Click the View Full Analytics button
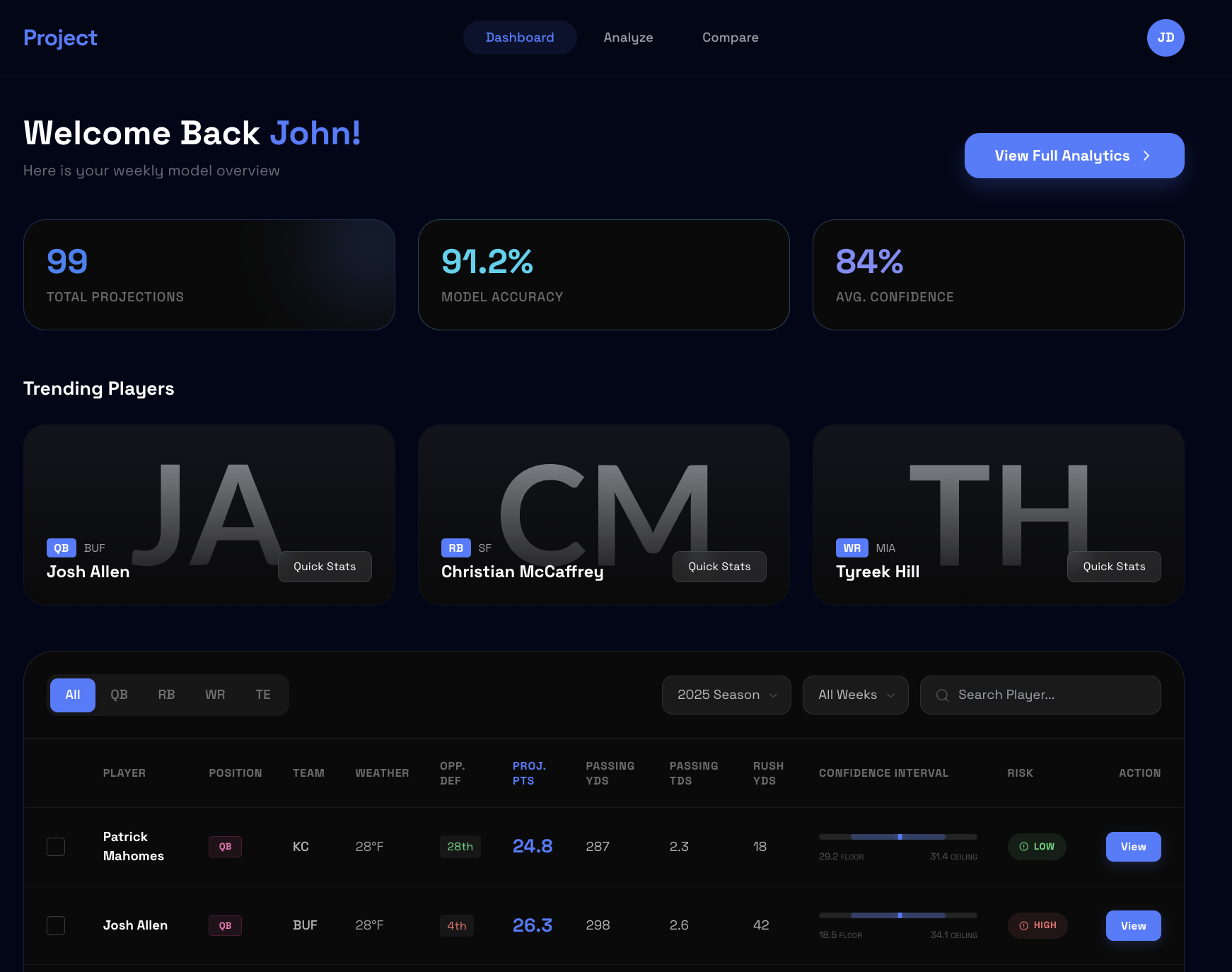Viewport: 1232px width, 972px height. pos(1074,156)
